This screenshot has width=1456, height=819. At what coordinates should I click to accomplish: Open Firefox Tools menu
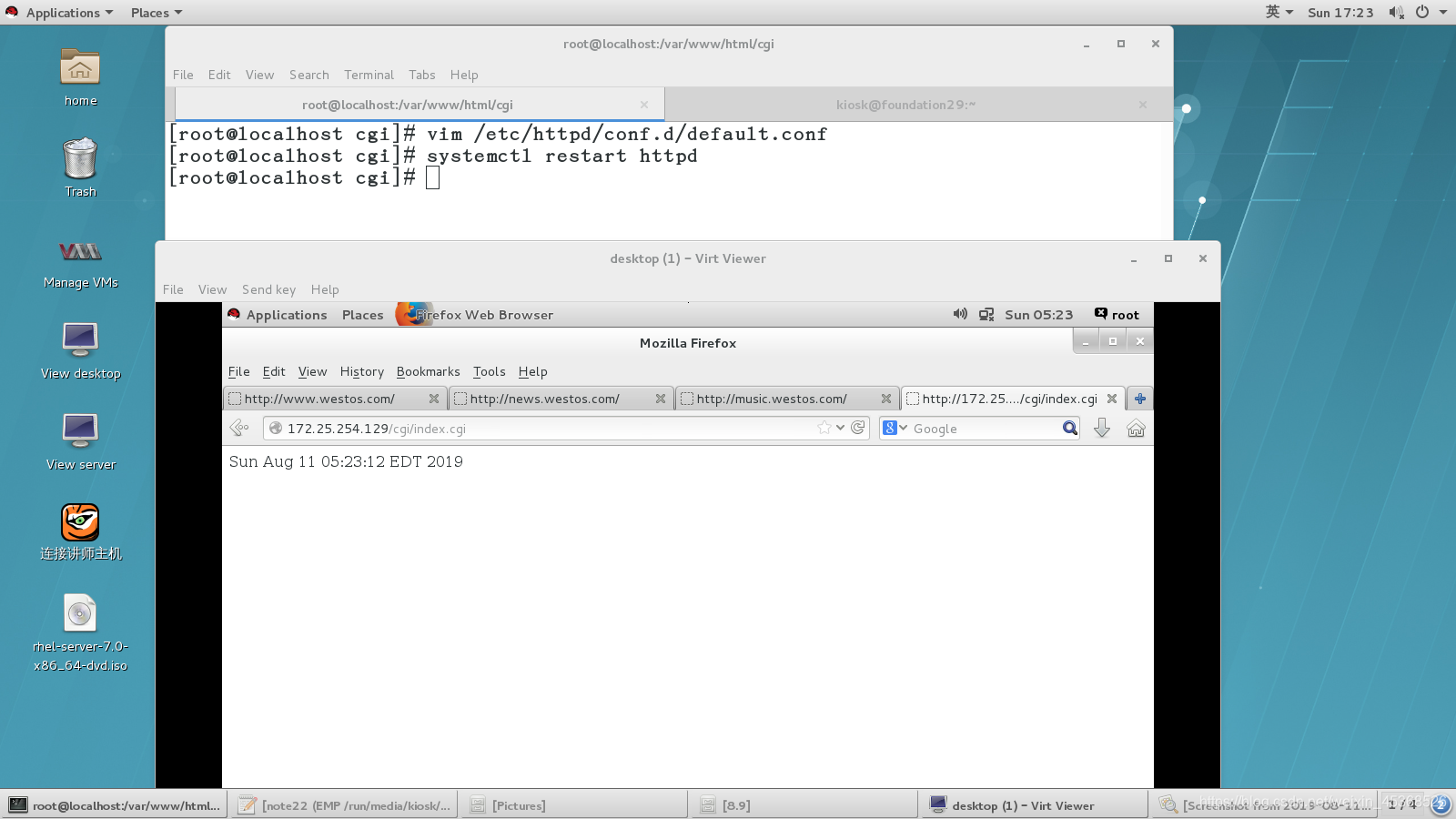pyautogui.click(x=489, y=371)
